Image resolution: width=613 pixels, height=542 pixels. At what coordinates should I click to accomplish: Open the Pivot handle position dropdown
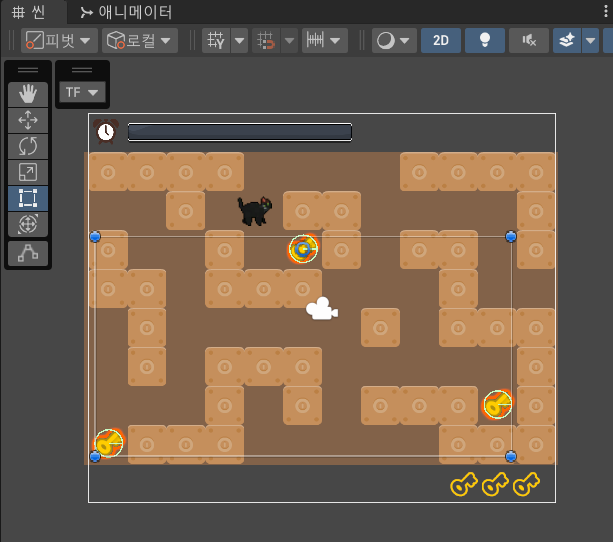click(x=59, y=40)
